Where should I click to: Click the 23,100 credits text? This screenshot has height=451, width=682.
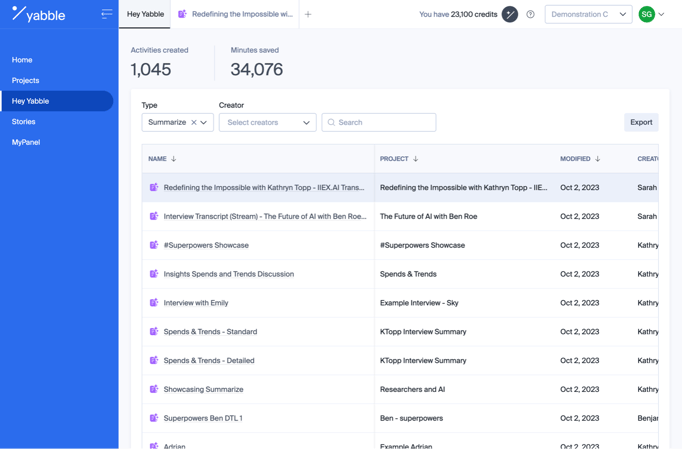point(474,14)
